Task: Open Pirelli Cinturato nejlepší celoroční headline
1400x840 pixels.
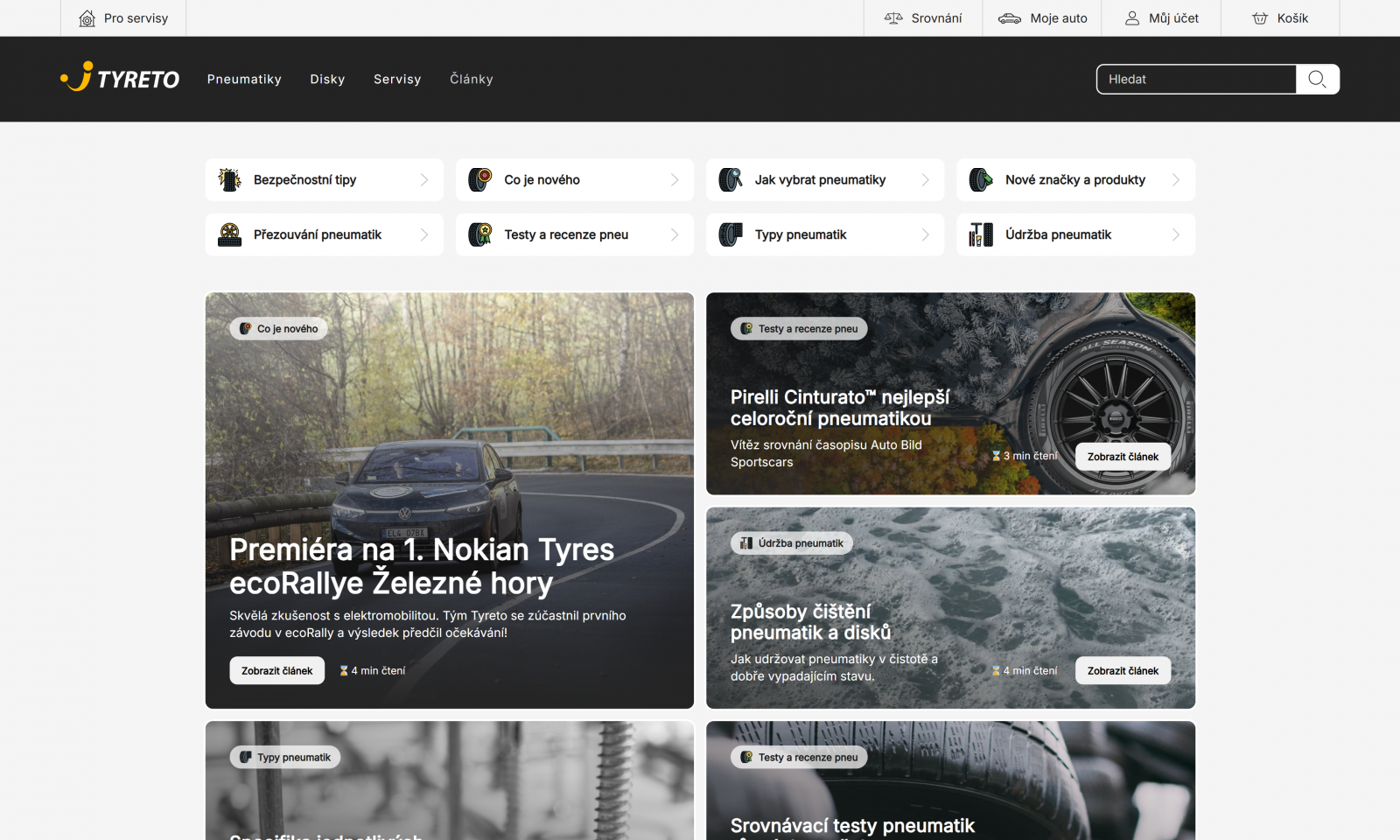Action: pyautogui.click(x=840, y=408)
